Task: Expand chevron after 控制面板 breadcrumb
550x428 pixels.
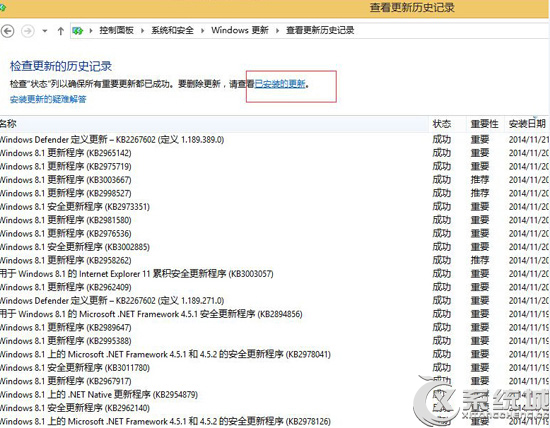Action: [142, 31]
